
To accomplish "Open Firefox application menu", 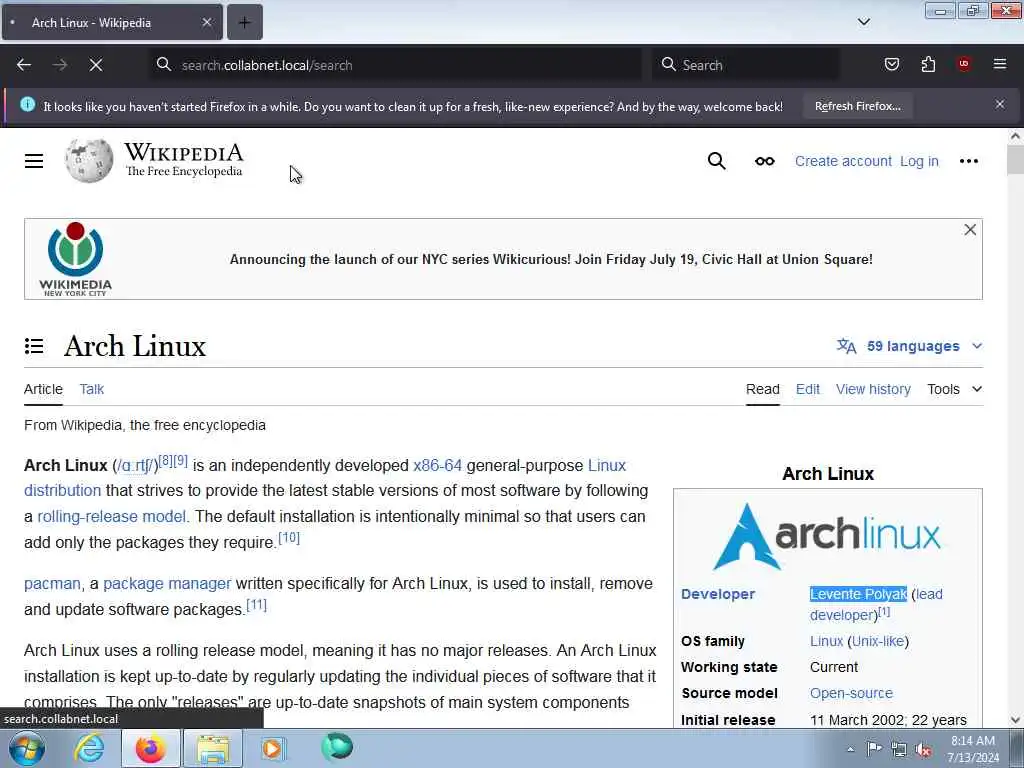I will 999,64.
